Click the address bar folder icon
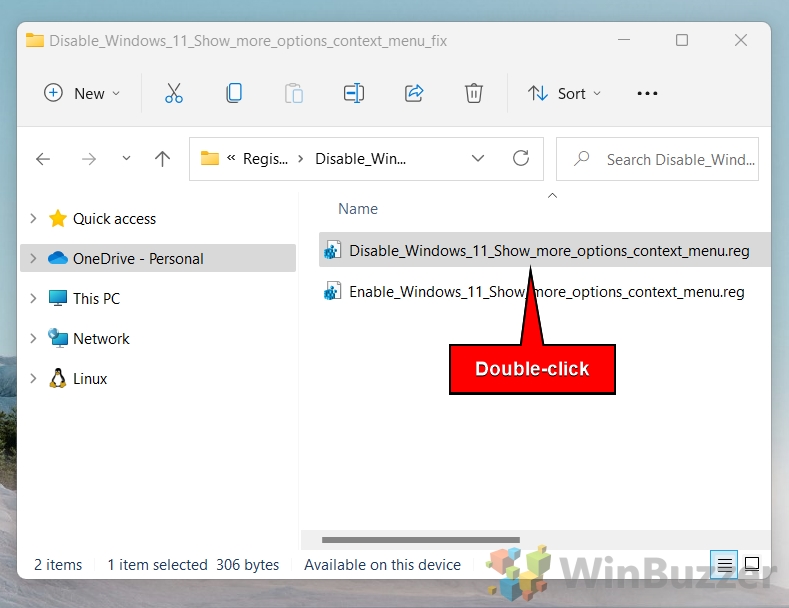This screenshot has height=608, width=789. [x=210, y=159]
